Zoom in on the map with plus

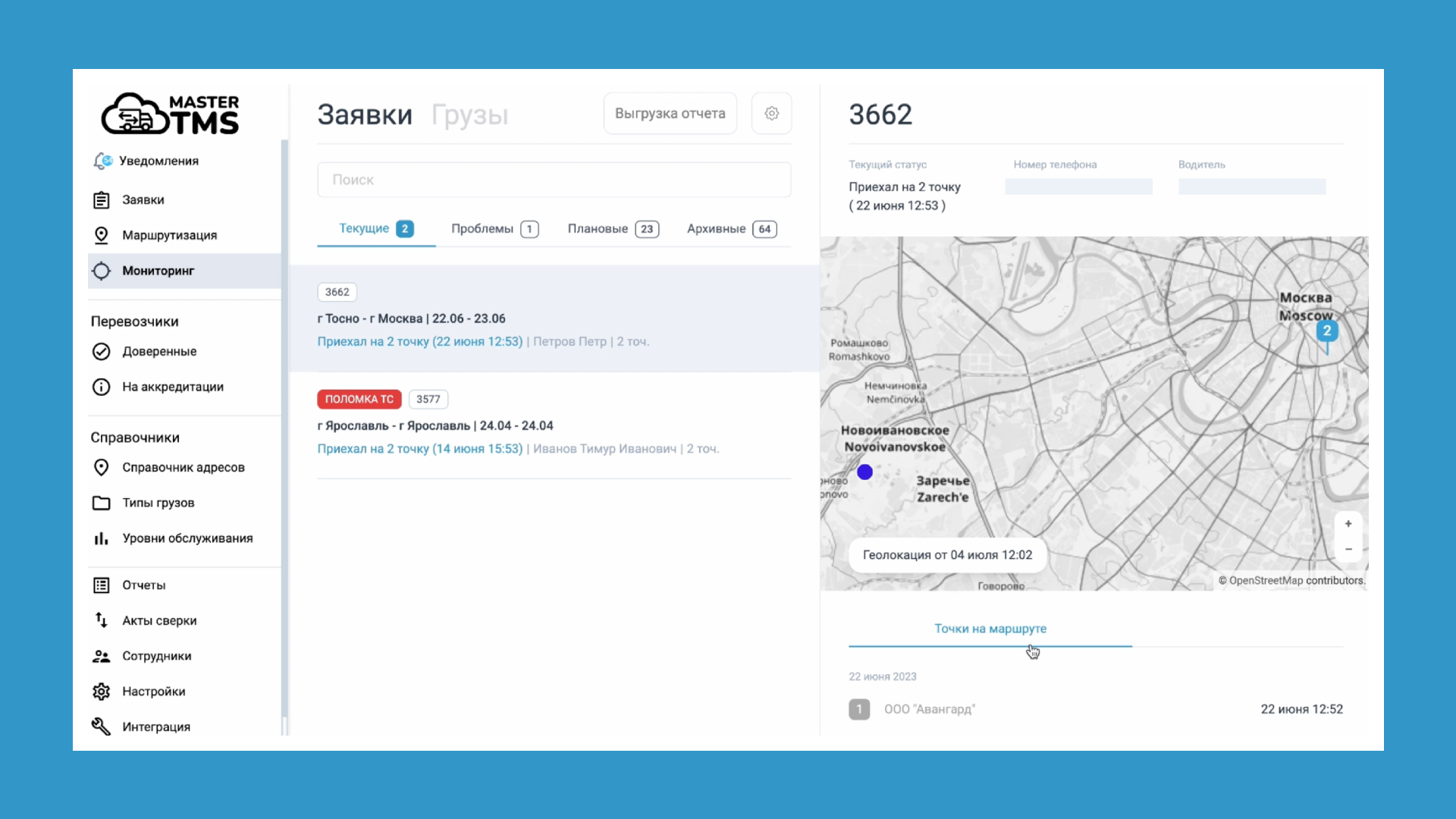coord(1348,524)
